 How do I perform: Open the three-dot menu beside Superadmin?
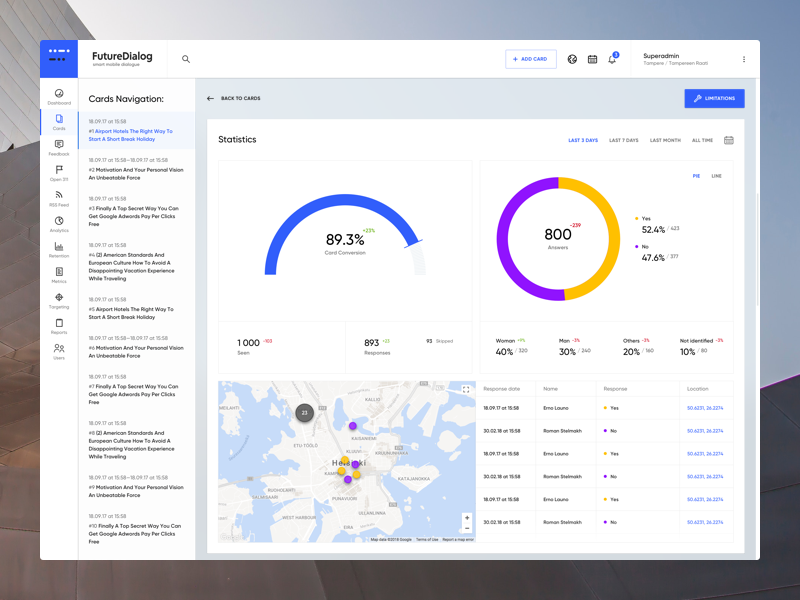click(x=744, y=59)
